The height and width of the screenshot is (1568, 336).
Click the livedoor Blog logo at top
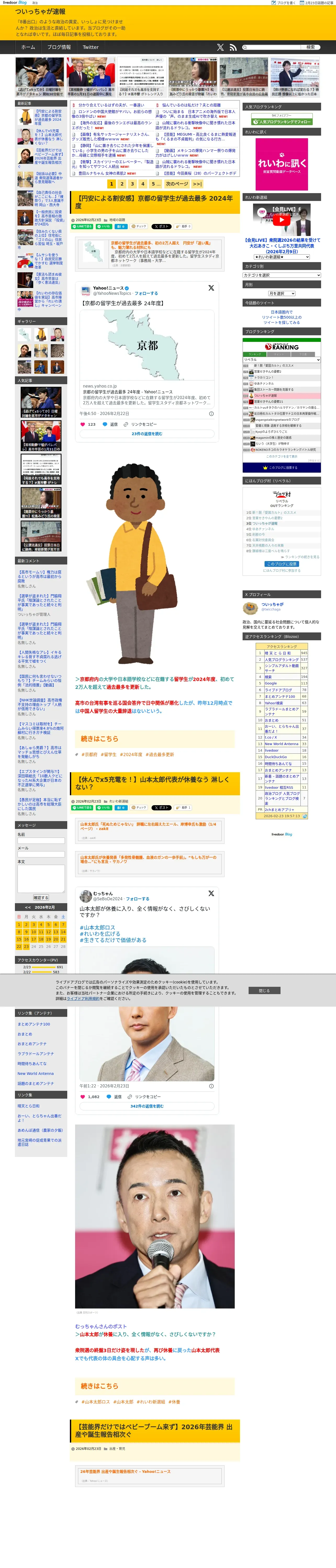[x=15, y=2]
